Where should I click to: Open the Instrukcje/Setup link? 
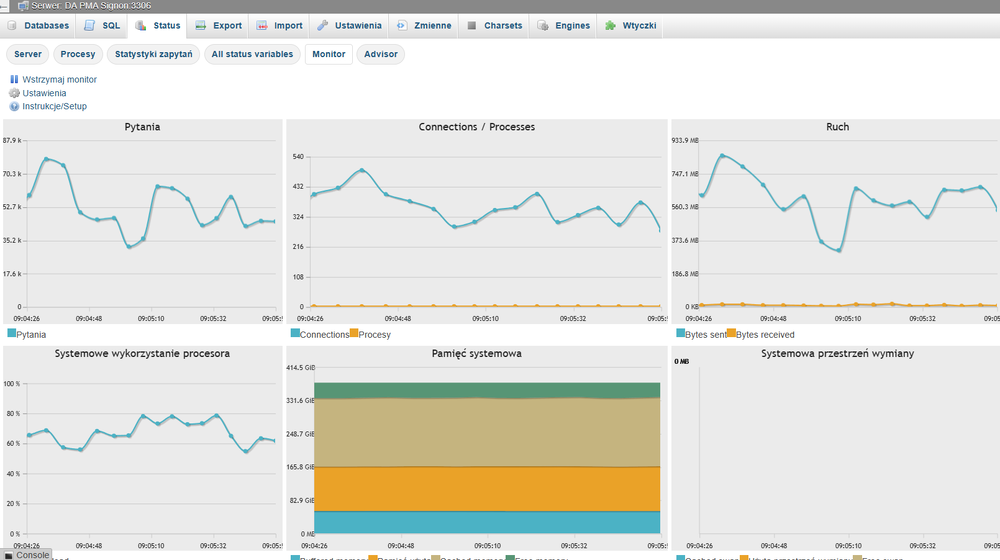pyautogui.click(x=55, y=106)
